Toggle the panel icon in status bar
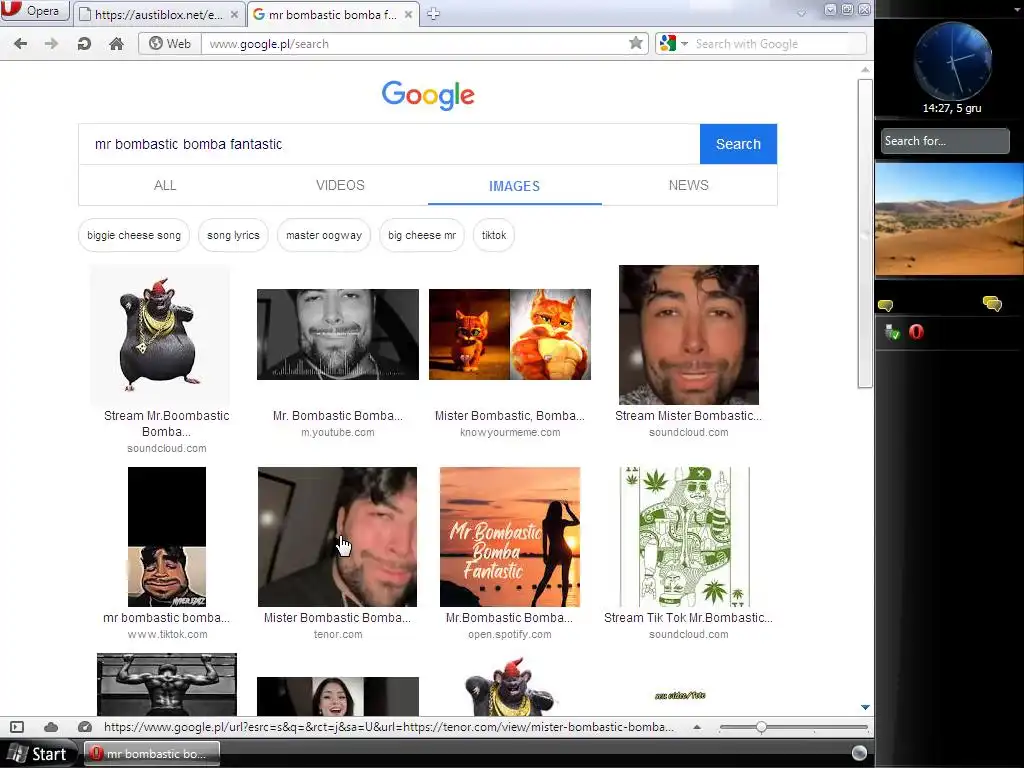The height and width of the screenshot is (768, 1024). [17, 727]
